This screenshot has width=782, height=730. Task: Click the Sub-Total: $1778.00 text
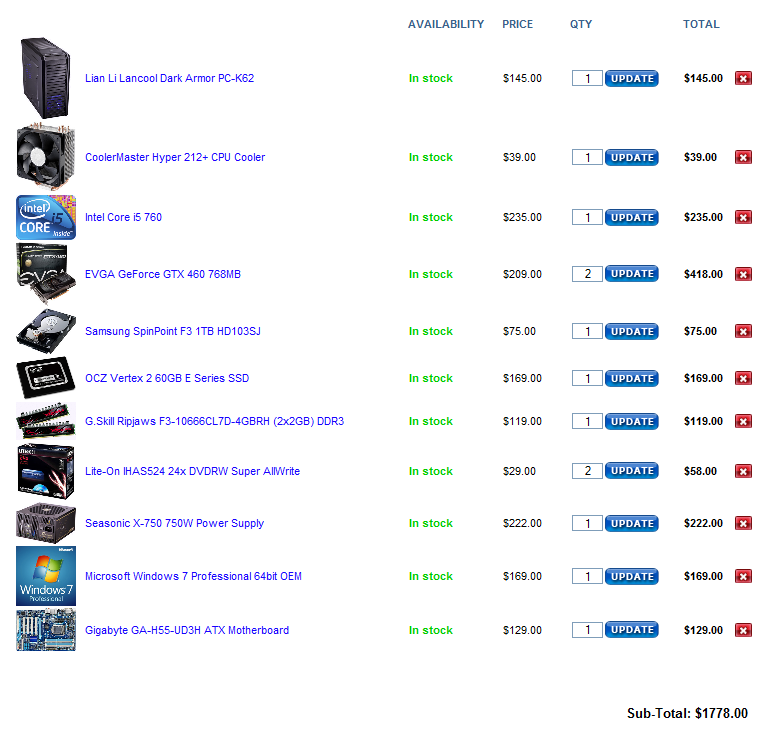(687, 713)
